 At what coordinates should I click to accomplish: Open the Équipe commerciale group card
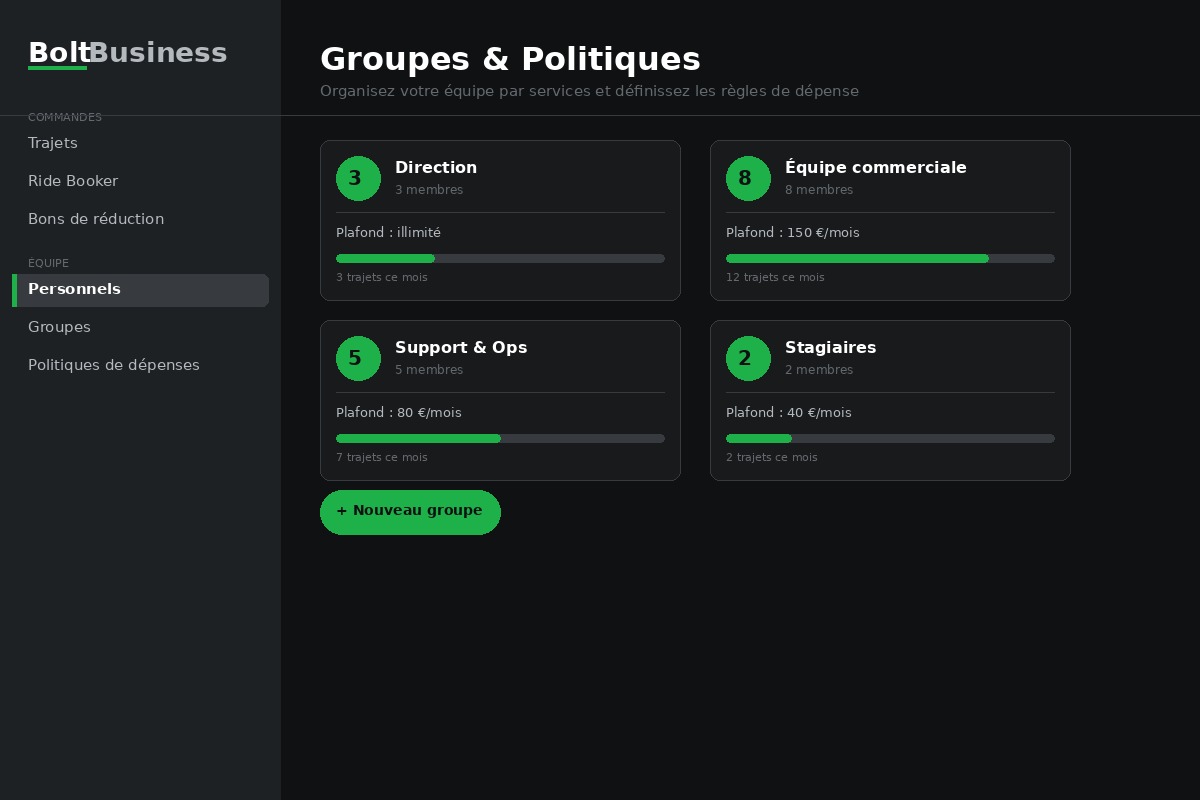click(x=890, y=220)
